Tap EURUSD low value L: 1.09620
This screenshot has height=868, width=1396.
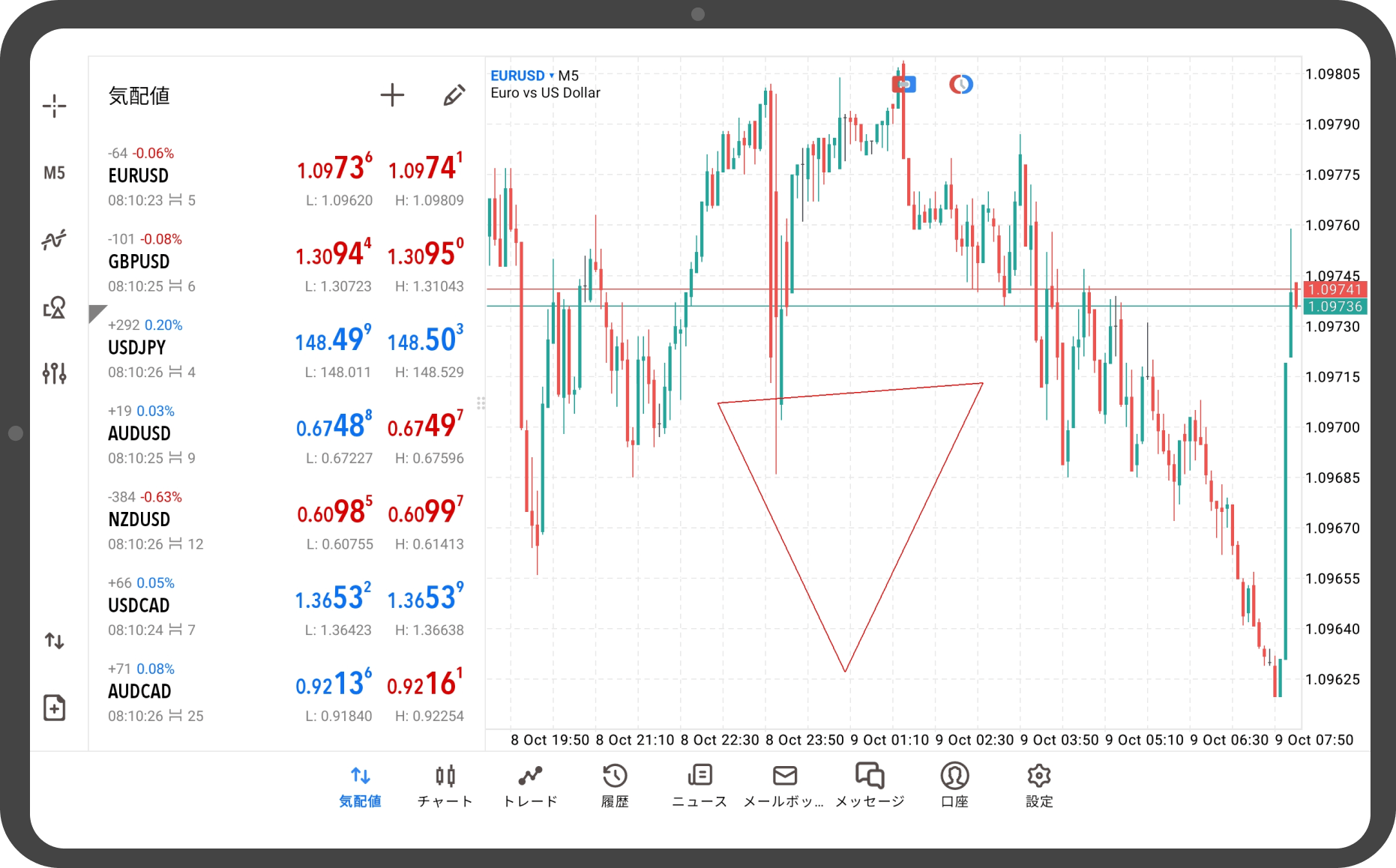point(339,200)
